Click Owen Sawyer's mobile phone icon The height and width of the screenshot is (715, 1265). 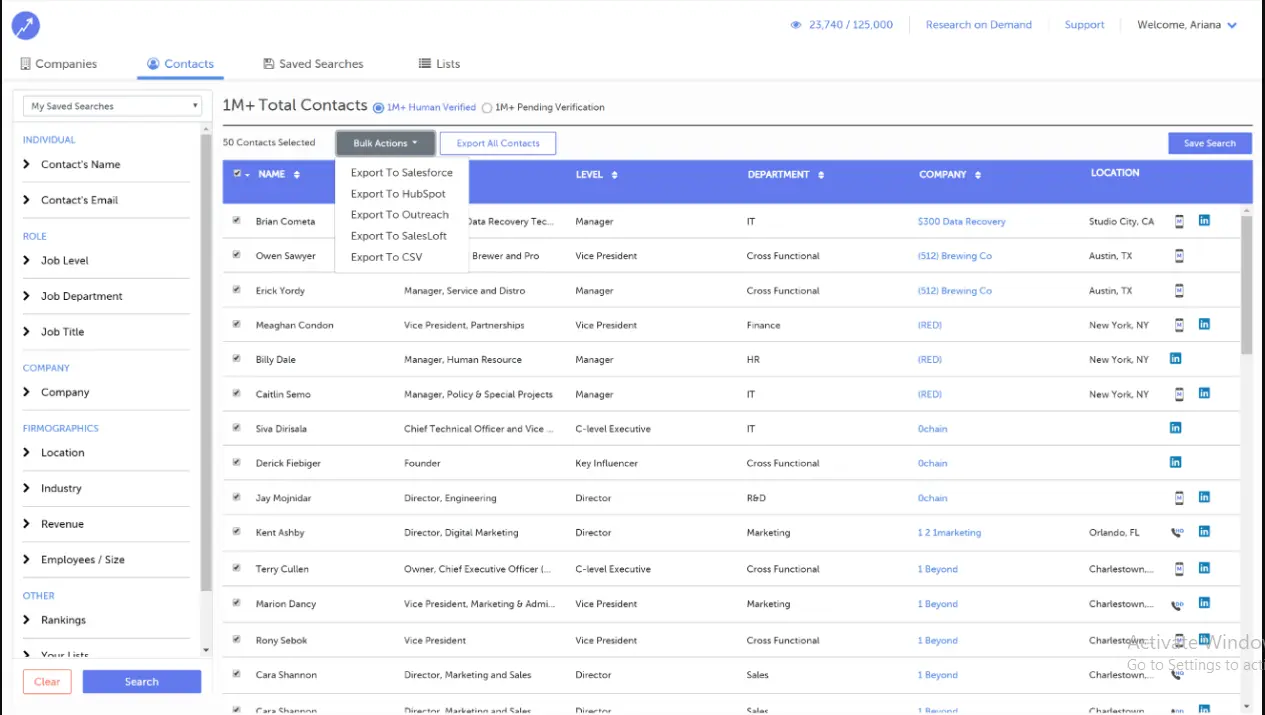(x=1179, y=256)
